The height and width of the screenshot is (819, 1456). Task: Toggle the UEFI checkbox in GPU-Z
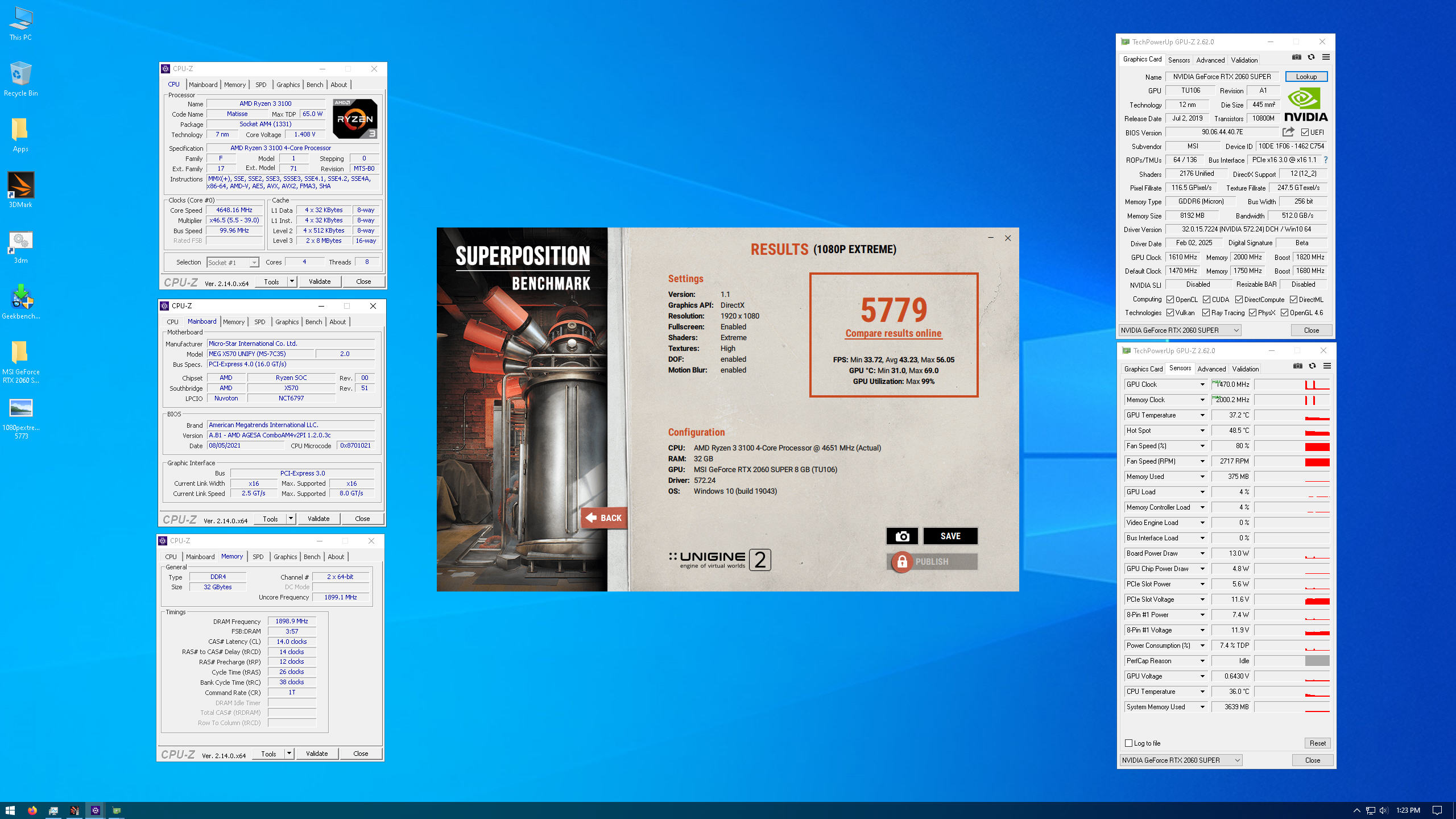click(x=1305, y=132)
